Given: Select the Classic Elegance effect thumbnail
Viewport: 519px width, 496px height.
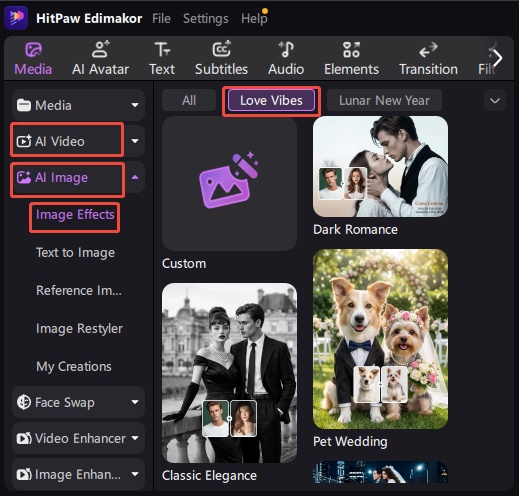Looking at the screenshot, I should point(229,373).
